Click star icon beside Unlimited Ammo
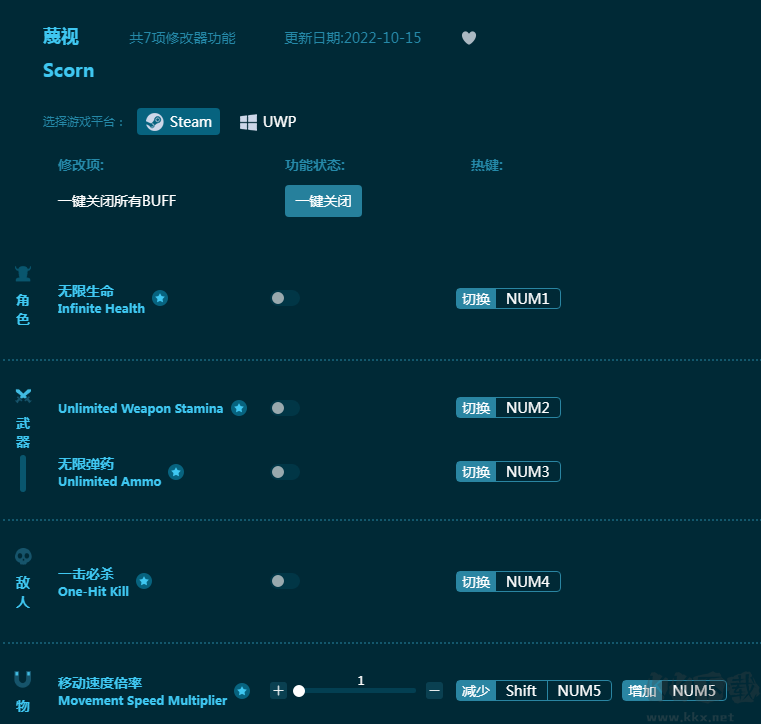 [x=176, y=472]
